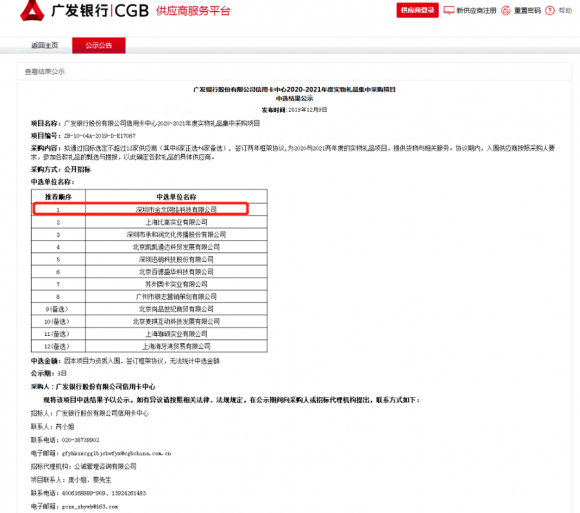Select the row 8 广州市 company cell
This screenshot has width=580, height=513.
pyautogui.click(x=176, y=296)
